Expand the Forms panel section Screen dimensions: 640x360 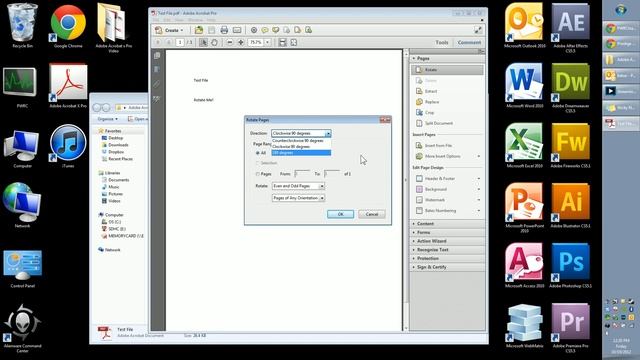[447, 232]
